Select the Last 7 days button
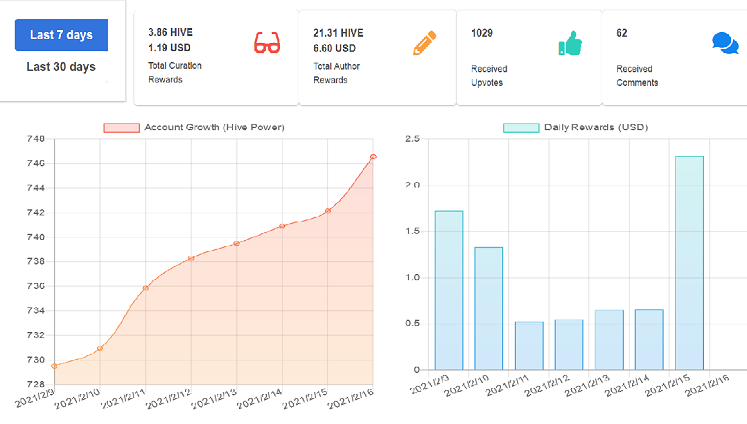Image resolution: width=747 pixels, height=424 pixels. [61, 35]
